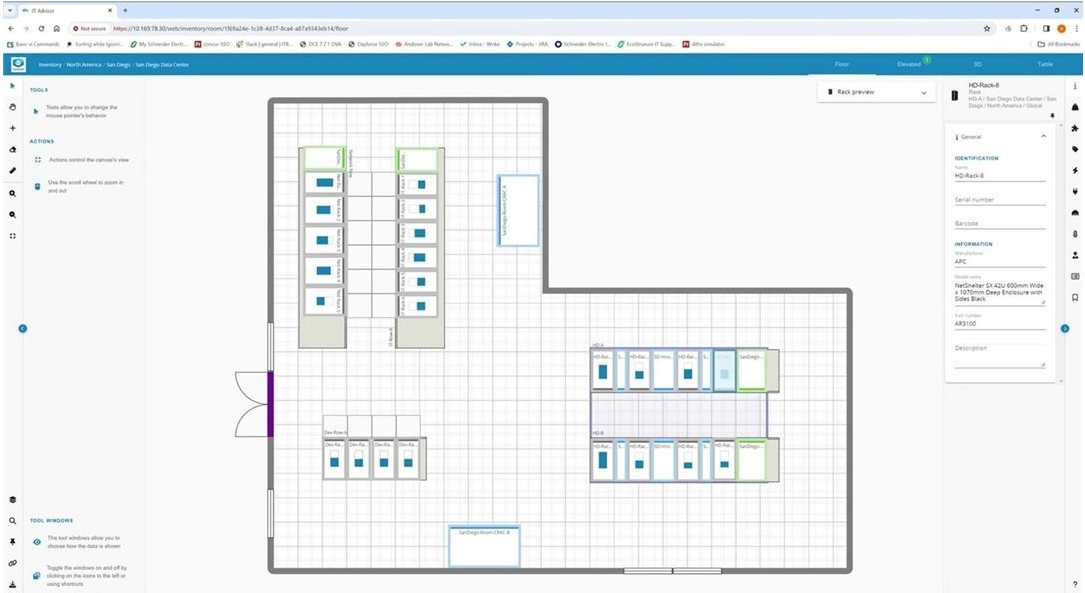The width and height of the screenshot is (1085, 593).
Task: Collapse the left tools panel arrow
Action: tap(23, 328)
